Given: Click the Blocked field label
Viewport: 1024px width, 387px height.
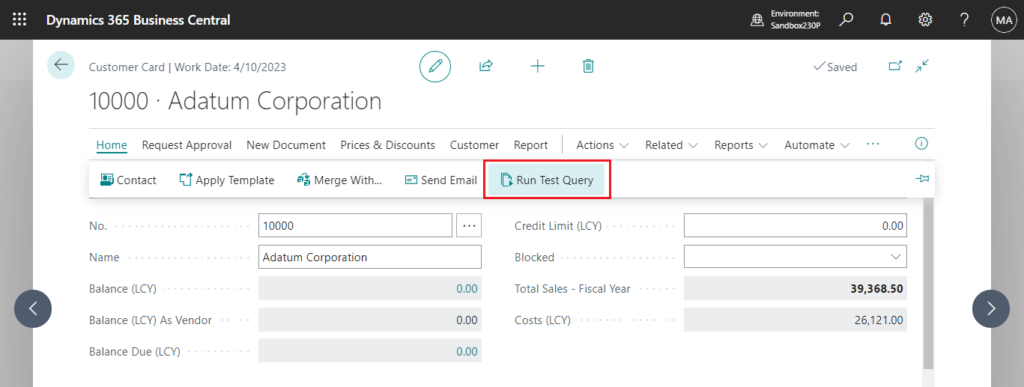Looking at the screenshot, I should coord(534,257).
